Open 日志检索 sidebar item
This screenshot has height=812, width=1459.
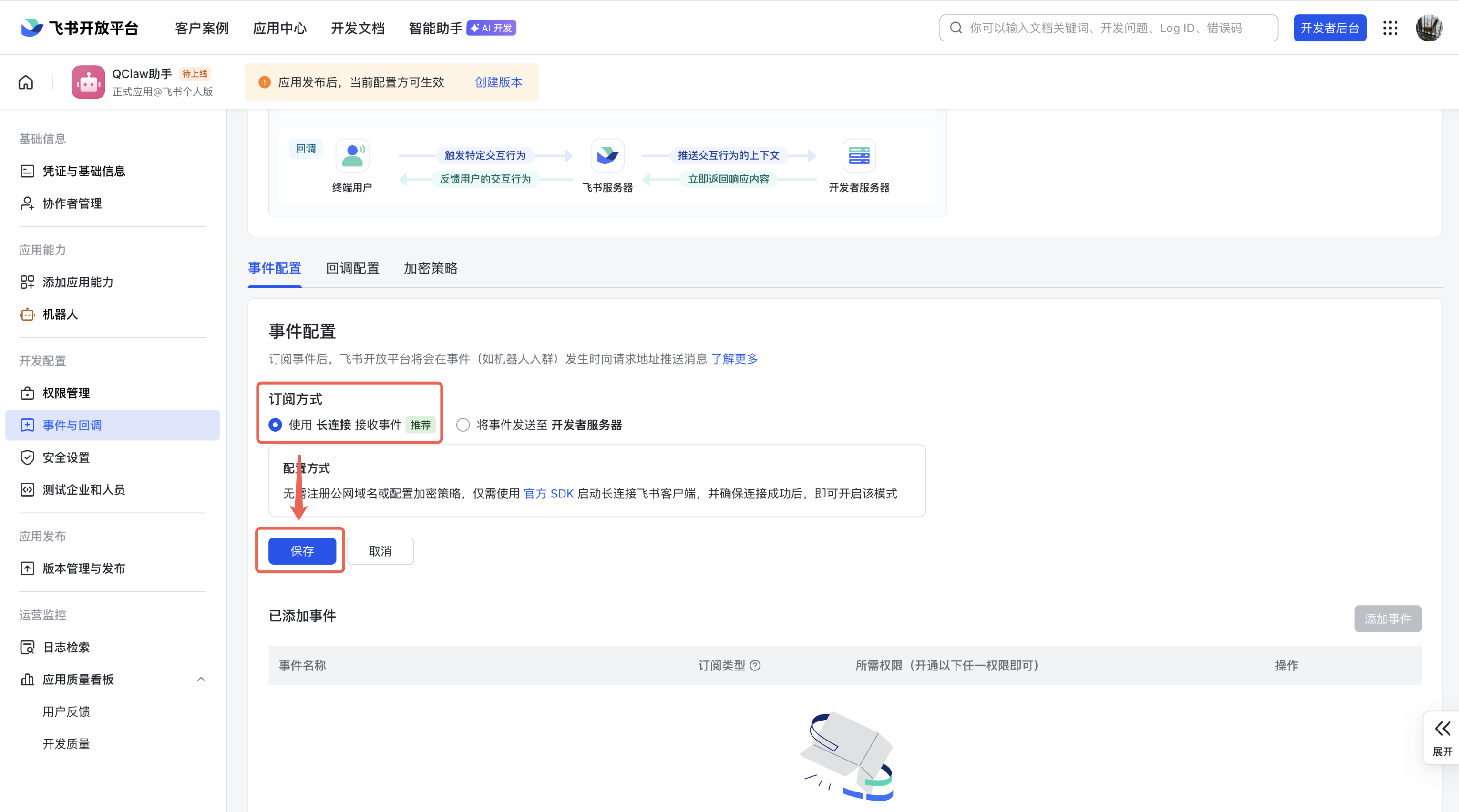pyautogui.click(x=66, y=647)
